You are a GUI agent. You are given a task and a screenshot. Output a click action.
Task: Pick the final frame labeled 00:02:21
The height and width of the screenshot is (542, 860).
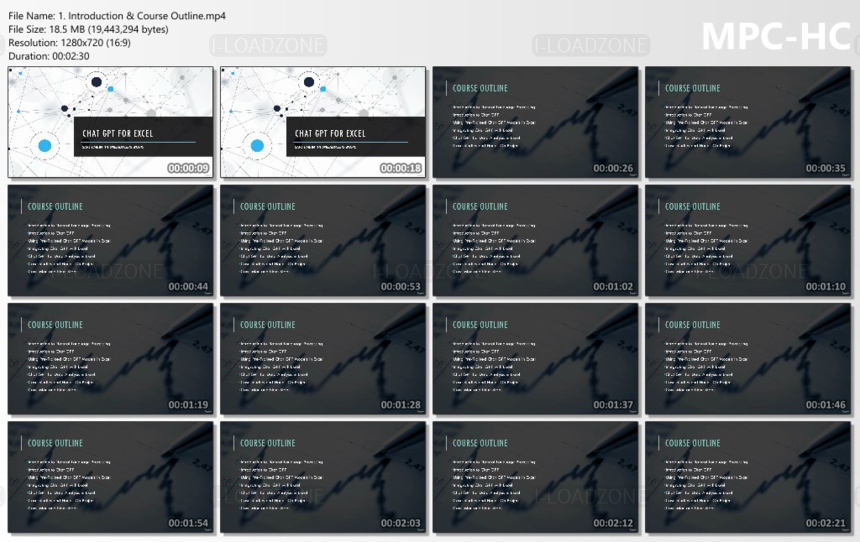coord(748,477)
